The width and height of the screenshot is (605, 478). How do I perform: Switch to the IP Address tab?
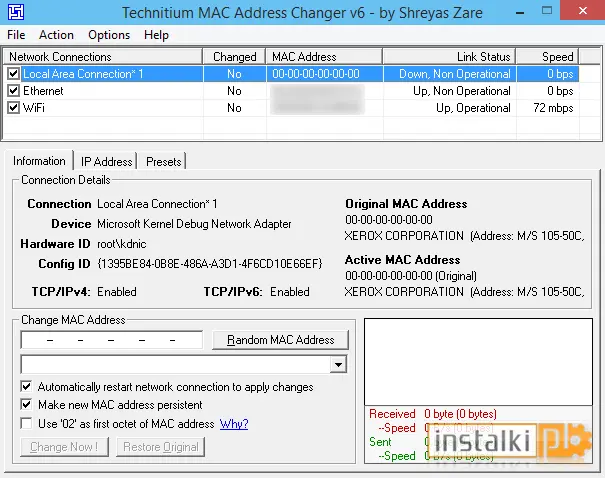click(x=106, y=162)
